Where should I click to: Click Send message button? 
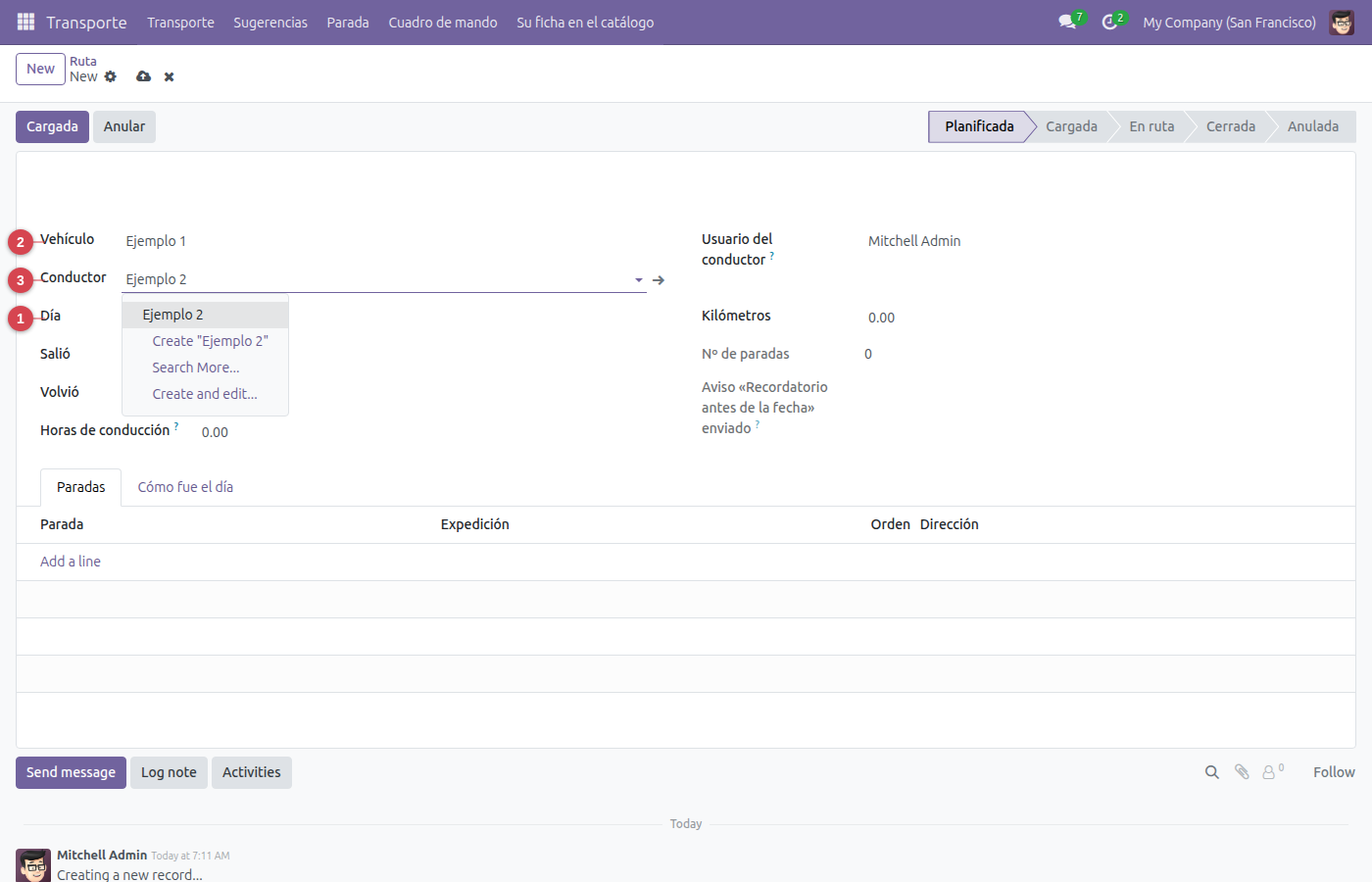click(71, 772)
